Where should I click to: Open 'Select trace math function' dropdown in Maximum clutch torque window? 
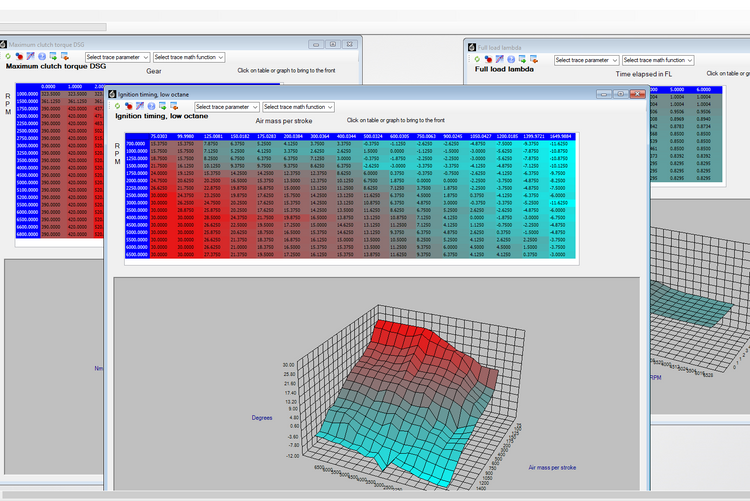[x=189, y=57]
